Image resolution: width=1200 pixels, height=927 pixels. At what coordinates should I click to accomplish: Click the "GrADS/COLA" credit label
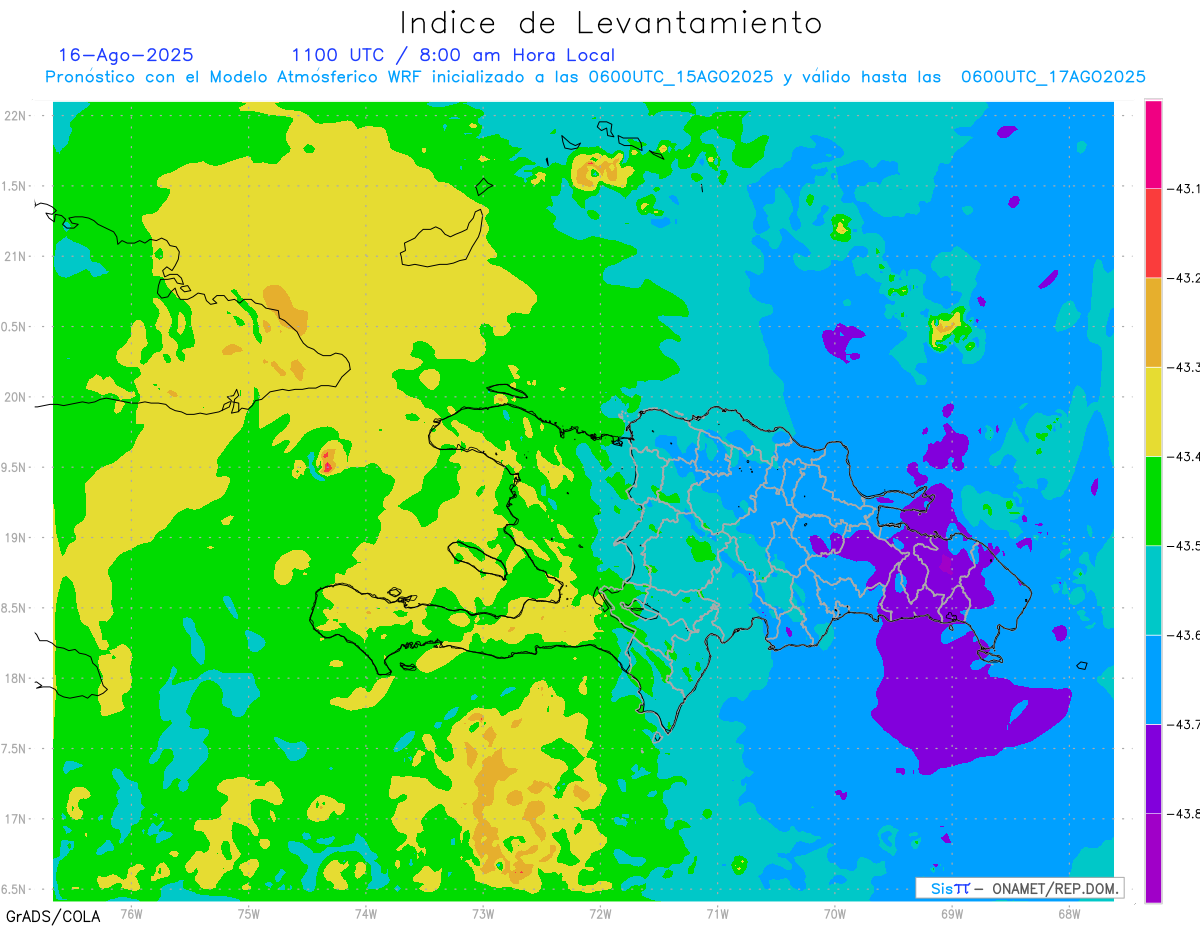click(52, 916)
